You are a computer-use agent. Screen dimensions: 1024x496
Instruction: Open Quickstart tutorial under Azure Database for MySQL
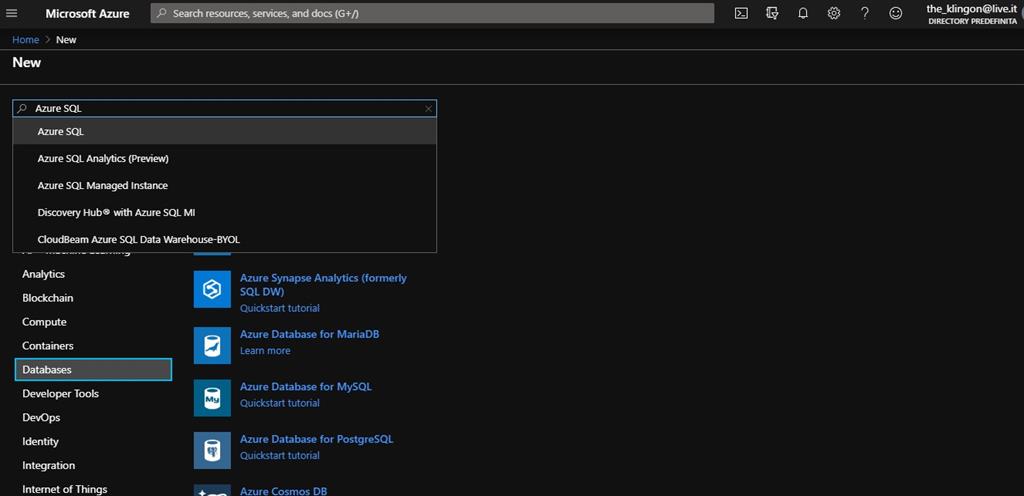point(280,403)
